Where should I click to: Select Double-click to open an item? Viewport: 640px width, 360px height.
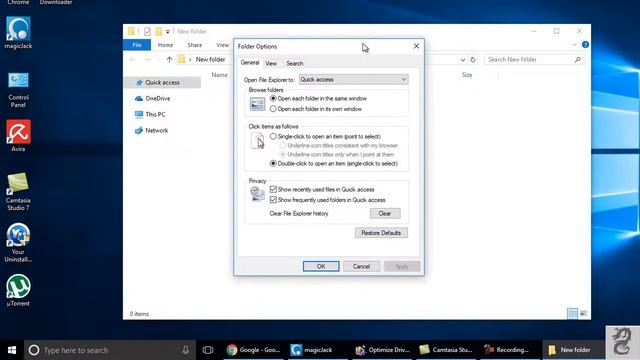tap(273, 163)
